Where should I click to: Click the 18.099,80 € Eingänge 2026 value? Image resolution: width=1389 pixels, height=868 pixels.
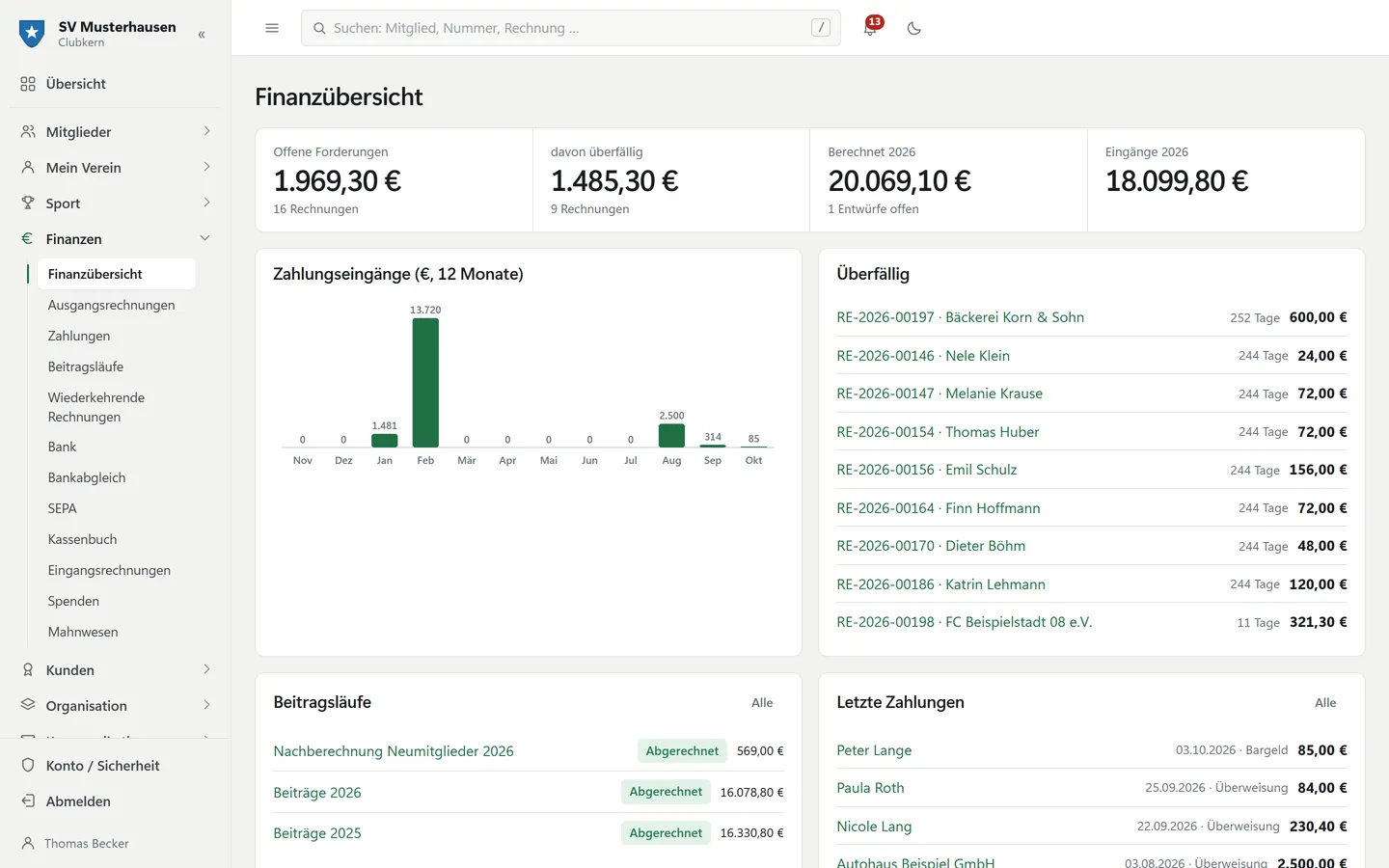[x=1177, y=181]
